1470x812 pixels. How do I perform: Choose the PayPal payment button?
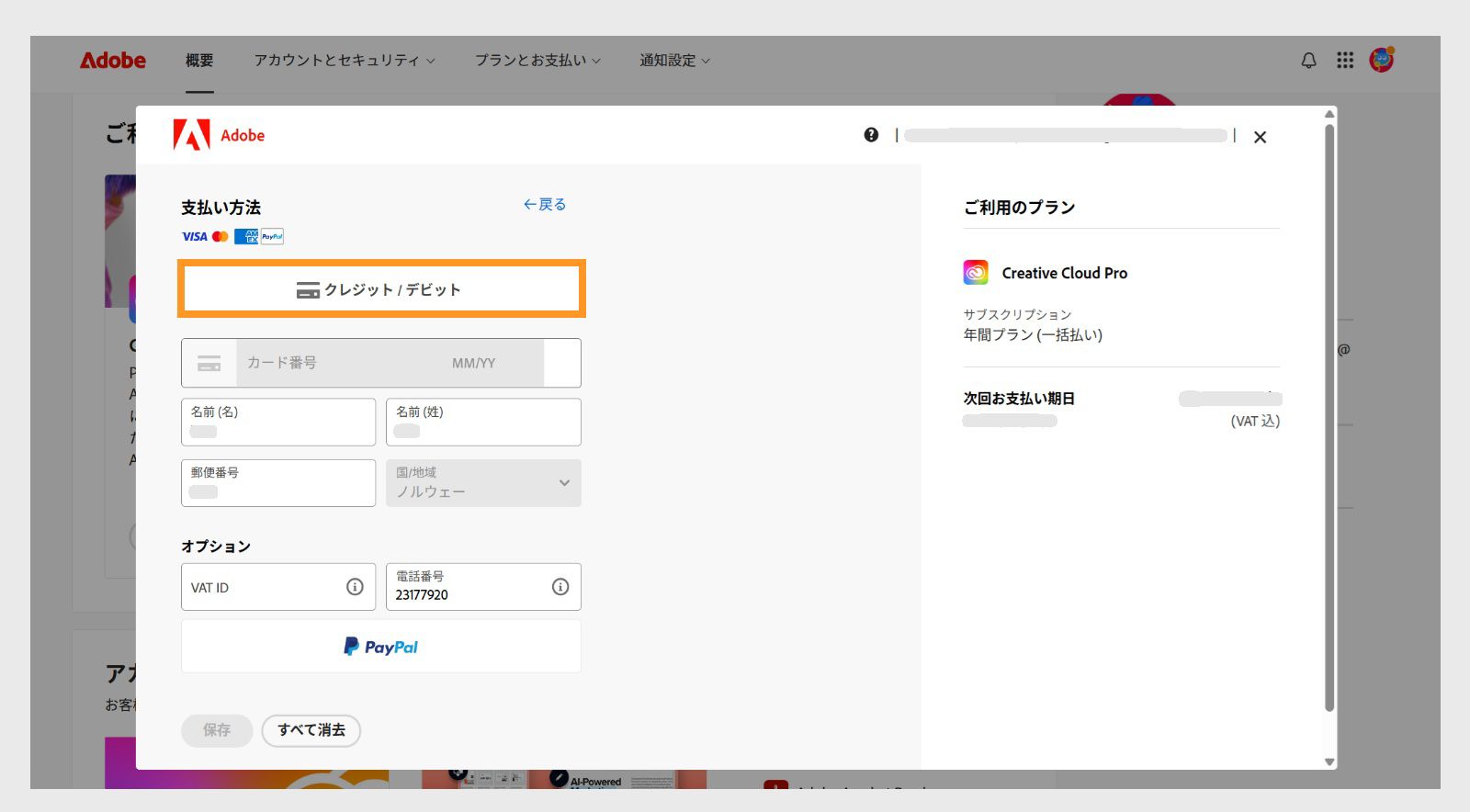(x=381, y=647)
